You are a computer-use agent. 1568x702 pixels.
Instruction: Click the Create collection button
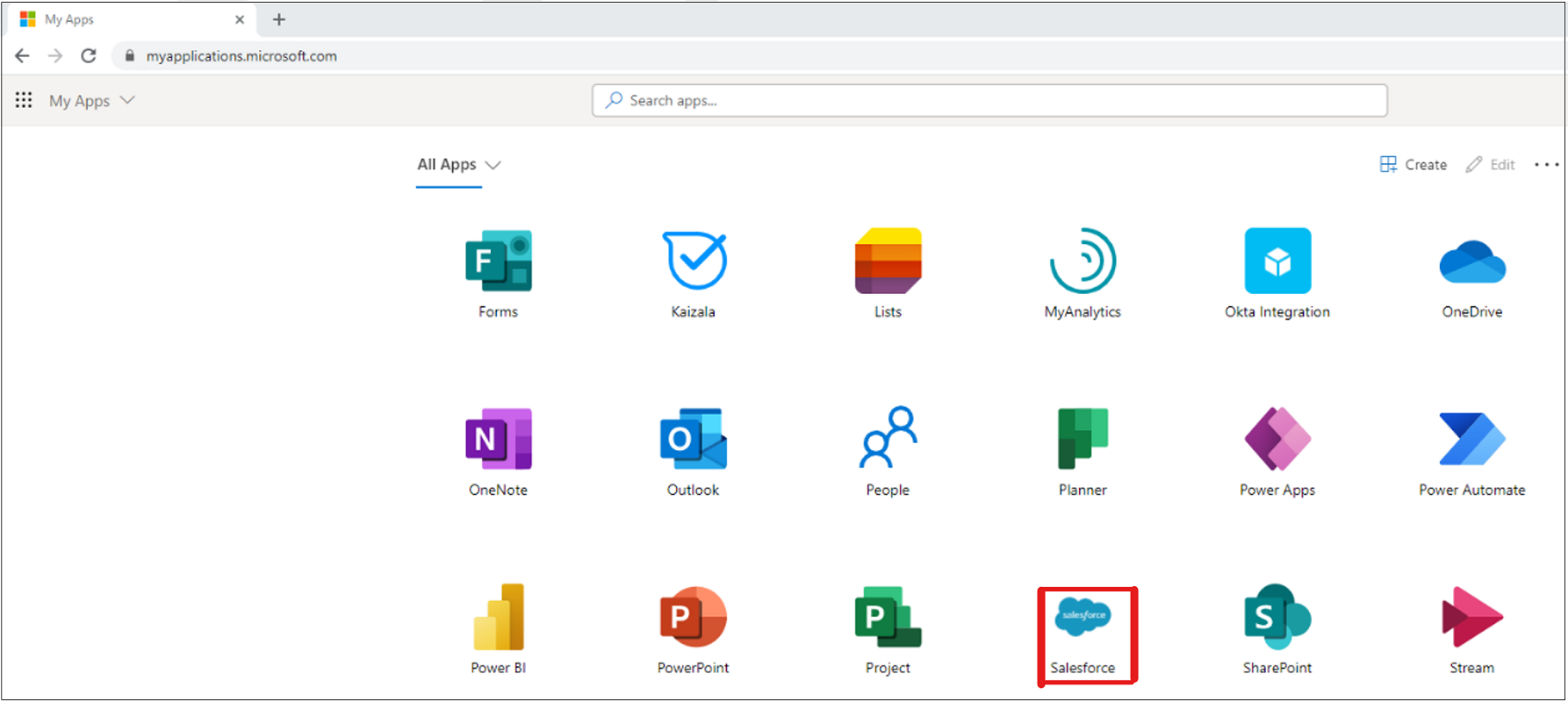[1413, 164]
